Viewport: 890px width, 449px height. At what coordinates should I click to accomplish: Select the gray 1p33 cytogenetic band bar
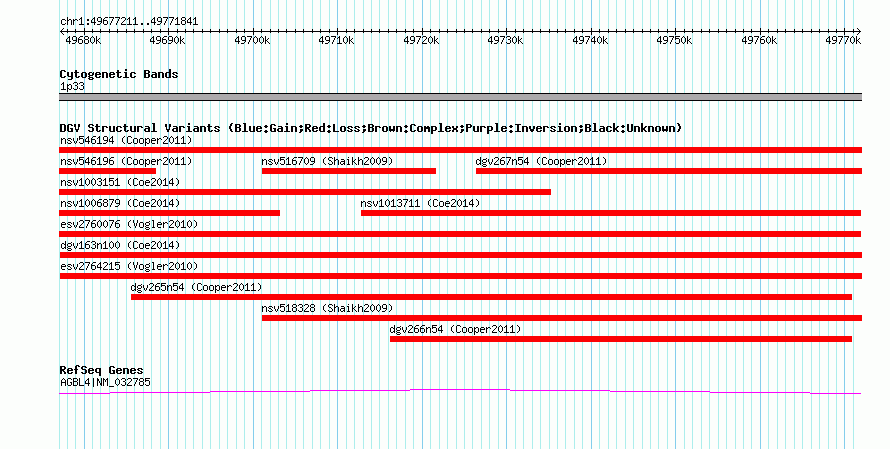coord(460,97)
